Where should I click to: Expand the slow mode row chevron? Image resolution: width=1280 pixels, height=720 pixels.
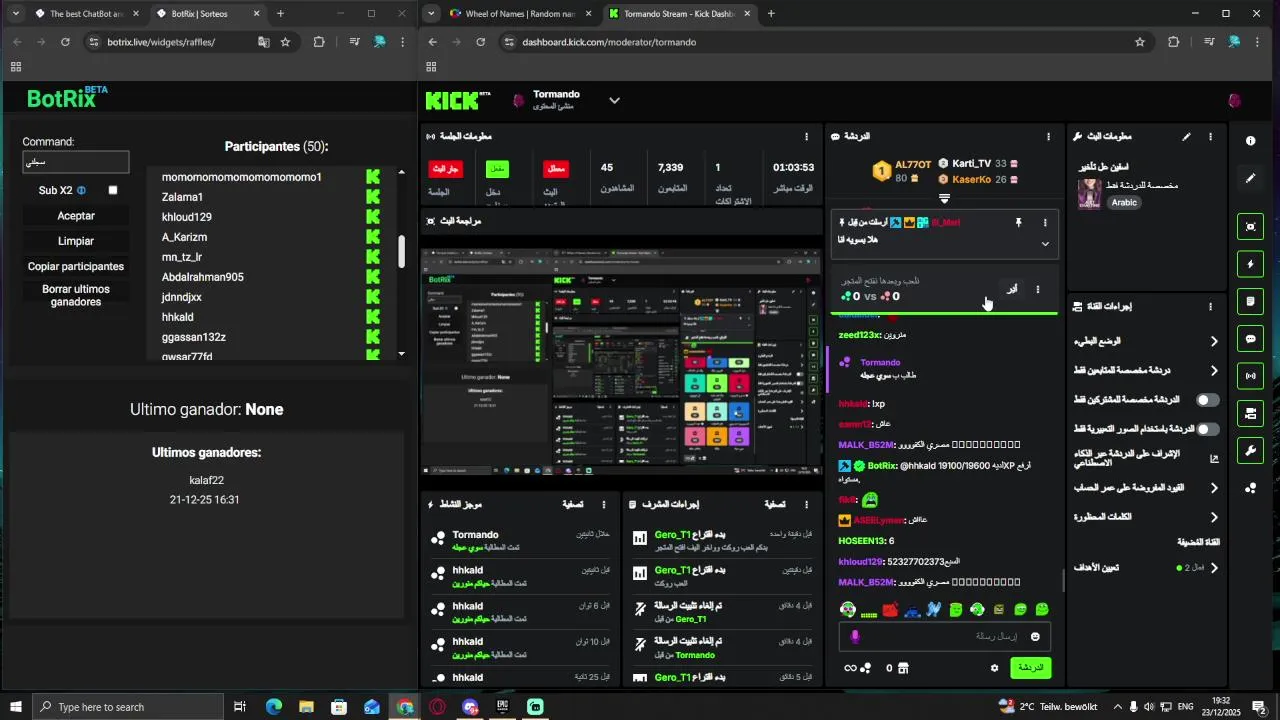(1214, 342)
